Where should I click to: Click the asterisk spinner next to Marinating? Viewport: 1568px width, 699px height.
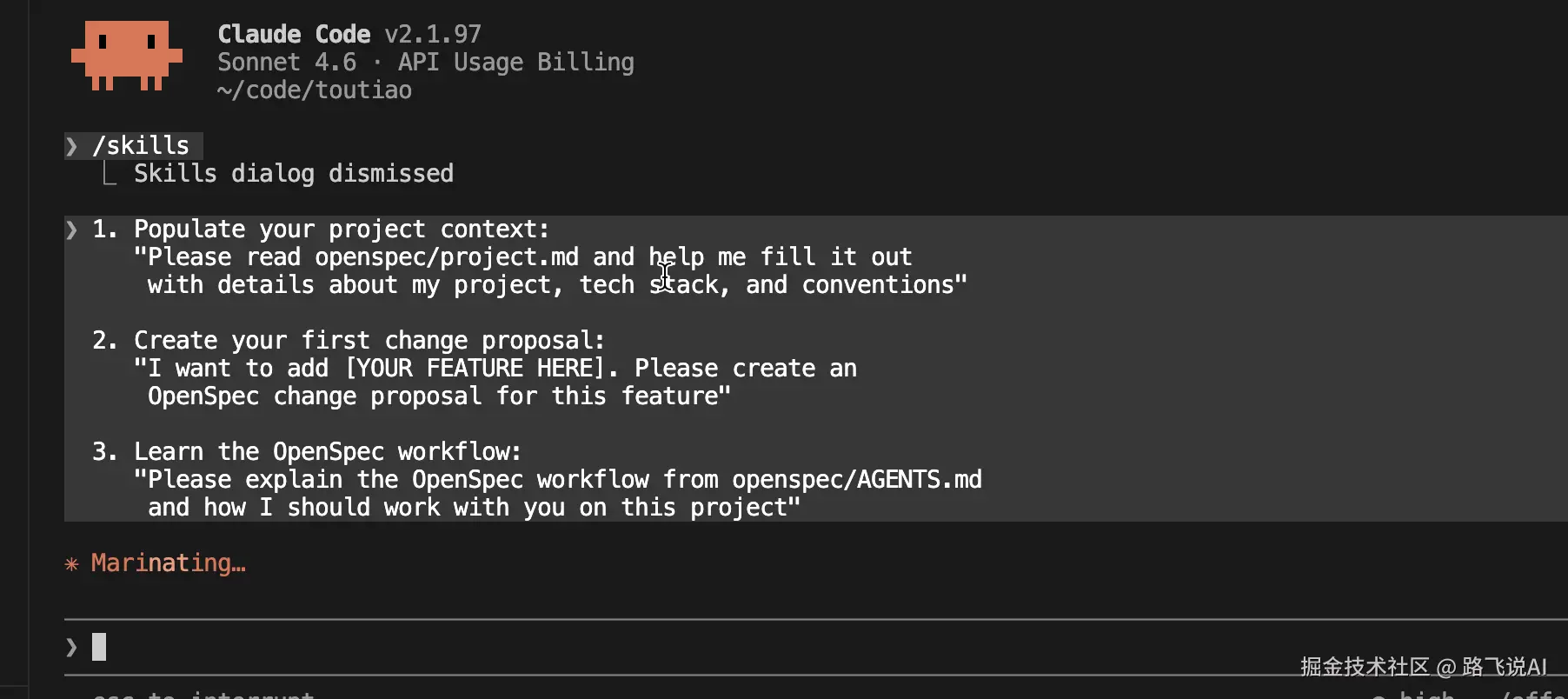pos(72,564)
